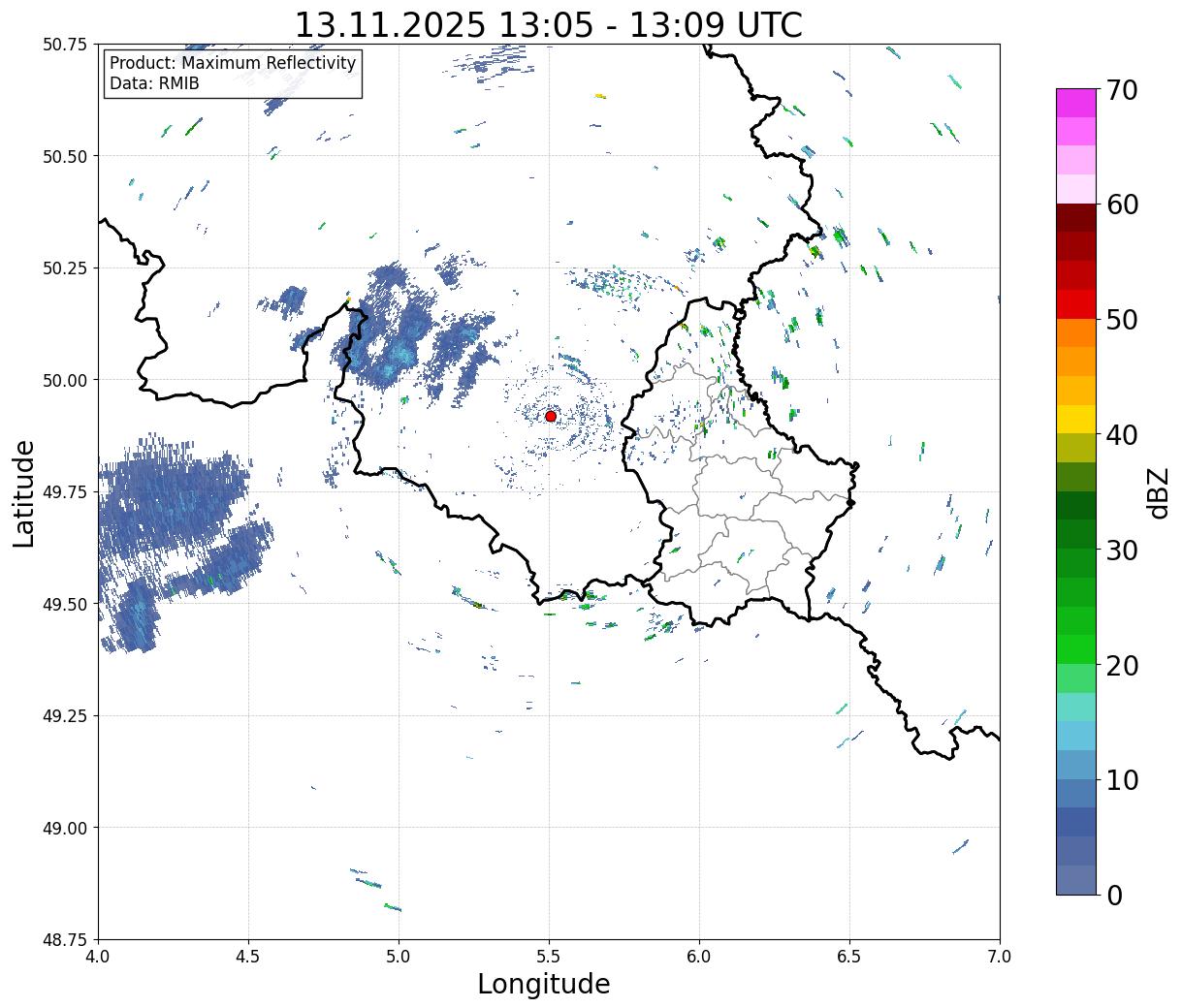The image size is (1182, 1008).
Task: Click the colorbar tick label 0
Action: click(x=1113, y=896)
